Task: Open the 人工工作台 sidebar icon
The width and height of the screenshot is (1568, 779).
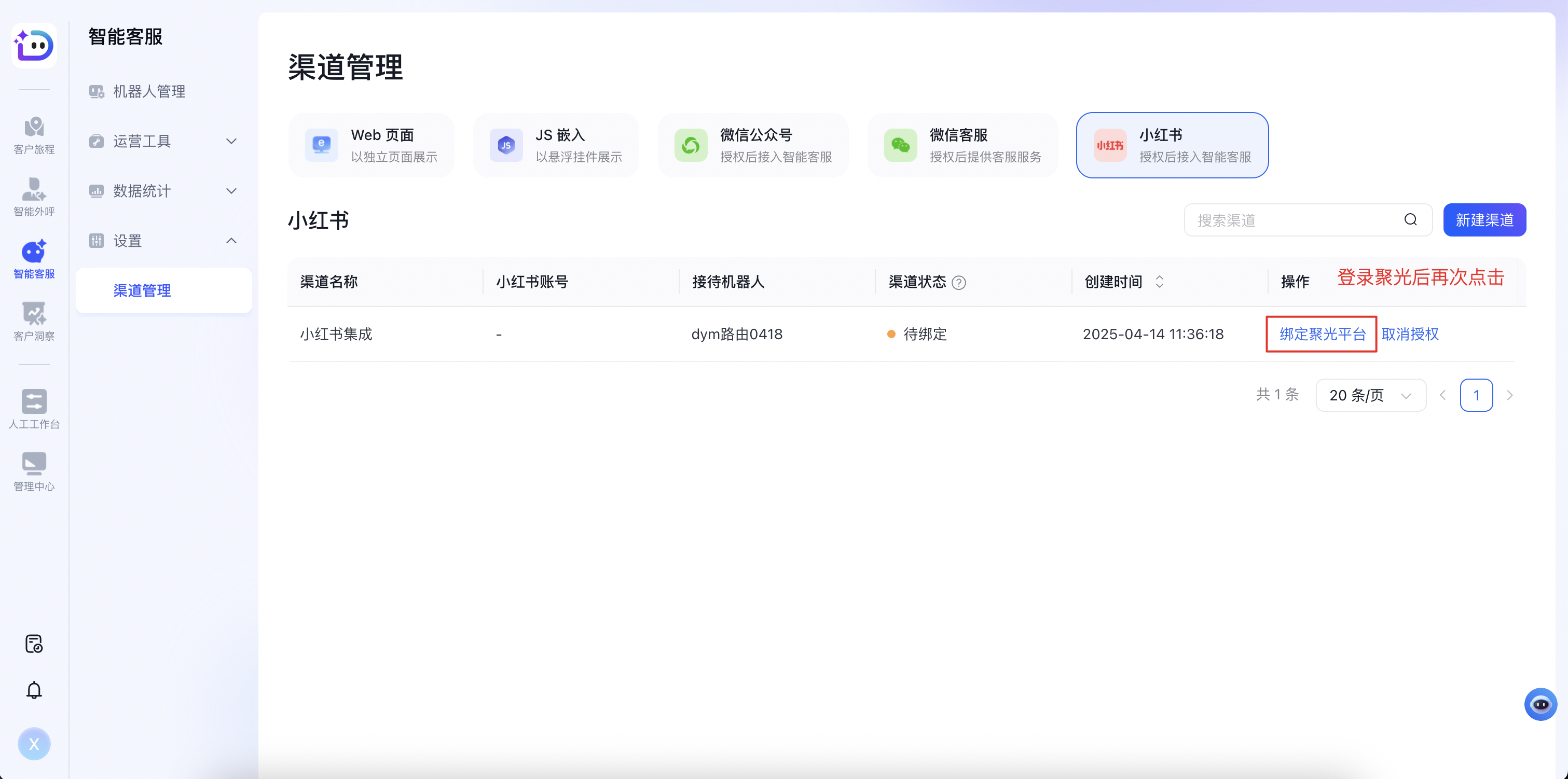Action: [x=34, y=407]
